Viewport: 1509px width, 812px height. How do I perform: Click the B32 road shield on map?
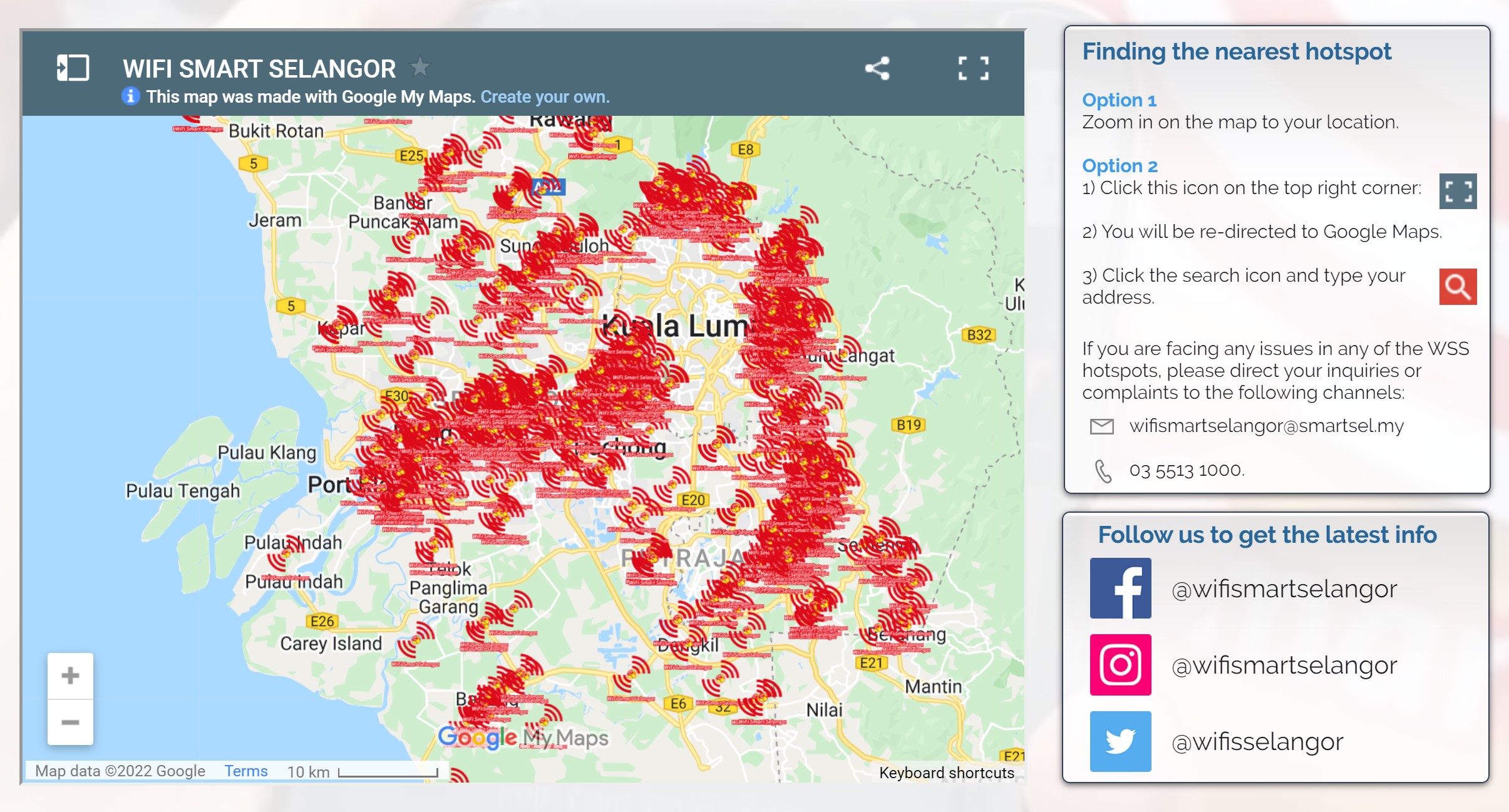tap(979, 335)
